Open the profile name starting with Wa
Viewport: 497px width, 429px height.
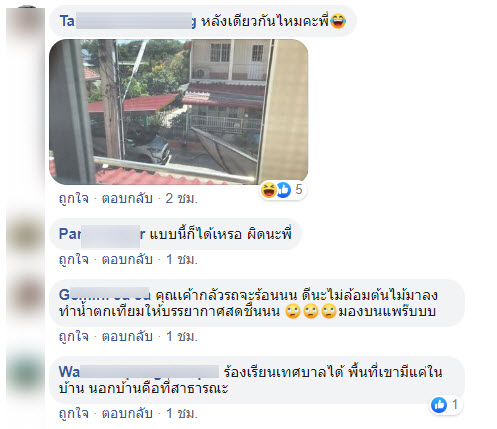[x=139, y=372]
